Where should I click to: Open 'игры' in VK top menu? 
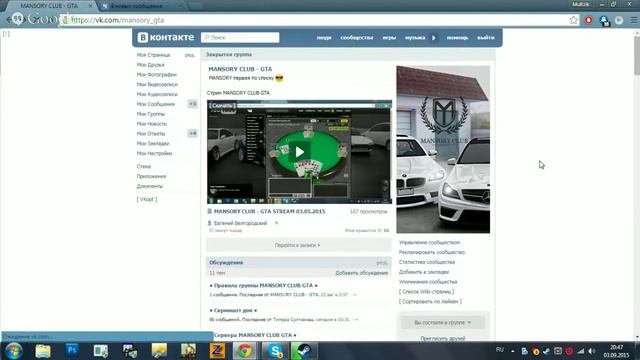pos(389,38)
